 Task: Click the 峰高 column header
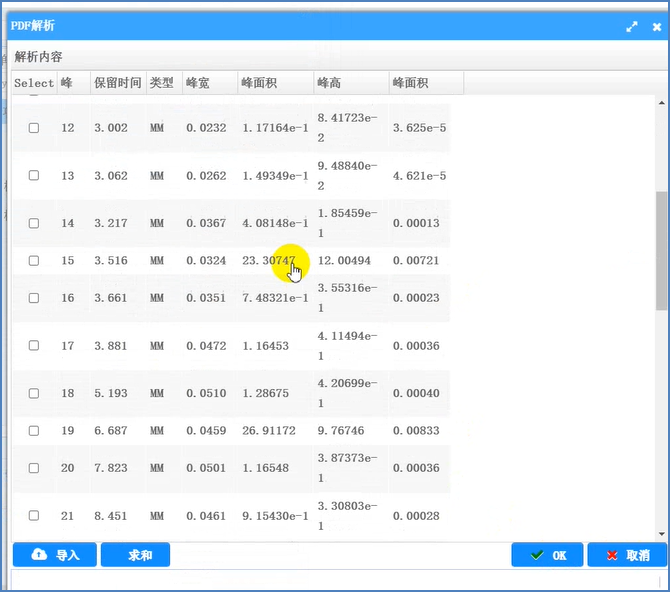point(329,83)
